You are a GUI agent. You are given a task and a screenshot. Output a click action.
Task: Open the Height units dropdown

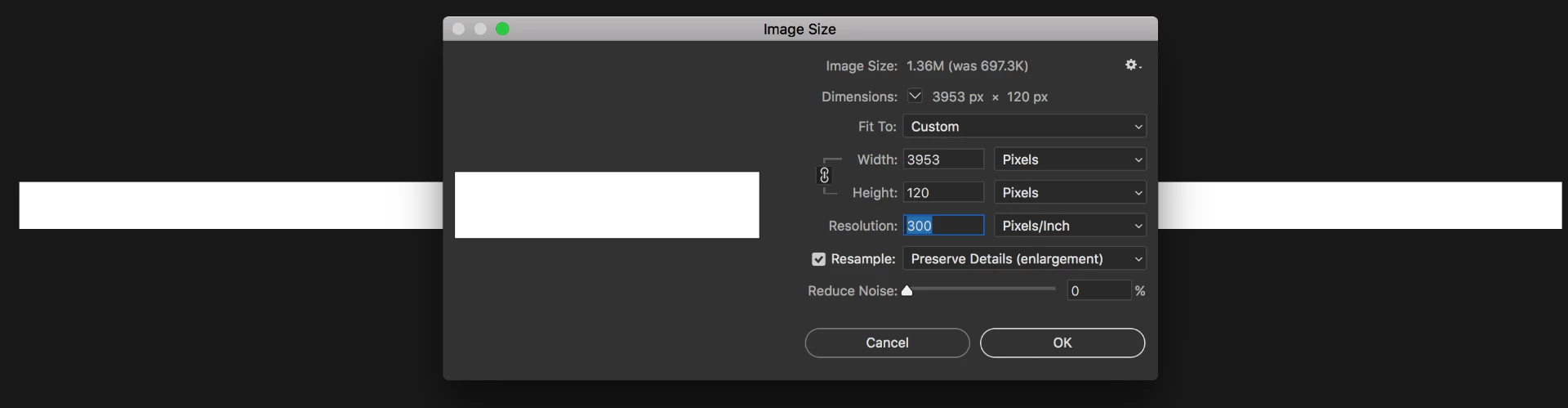(x=1070, y=193)
